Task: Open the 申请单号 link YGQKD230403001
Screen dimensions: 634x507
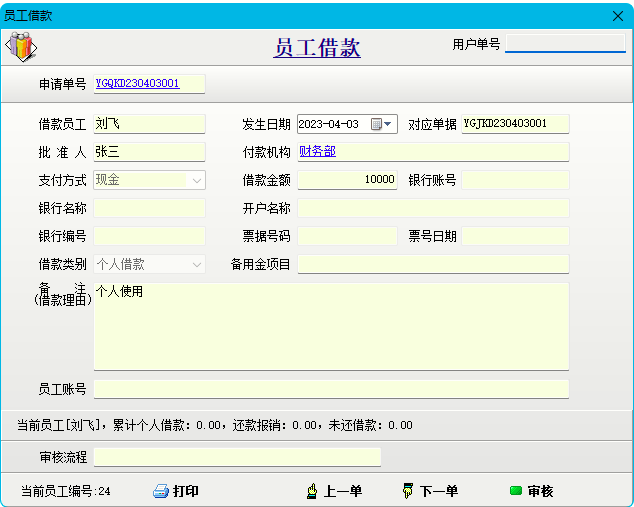Action: [138, 84]
